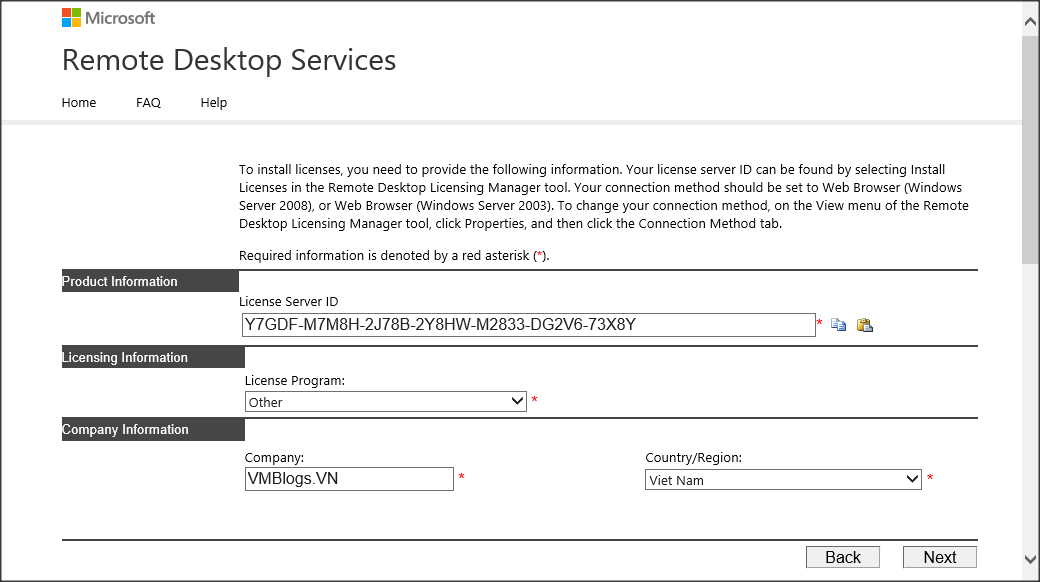1040x582 pixels.
Task: Open the FAQ page
Action: pyautogui.click(x=148, y=102)
